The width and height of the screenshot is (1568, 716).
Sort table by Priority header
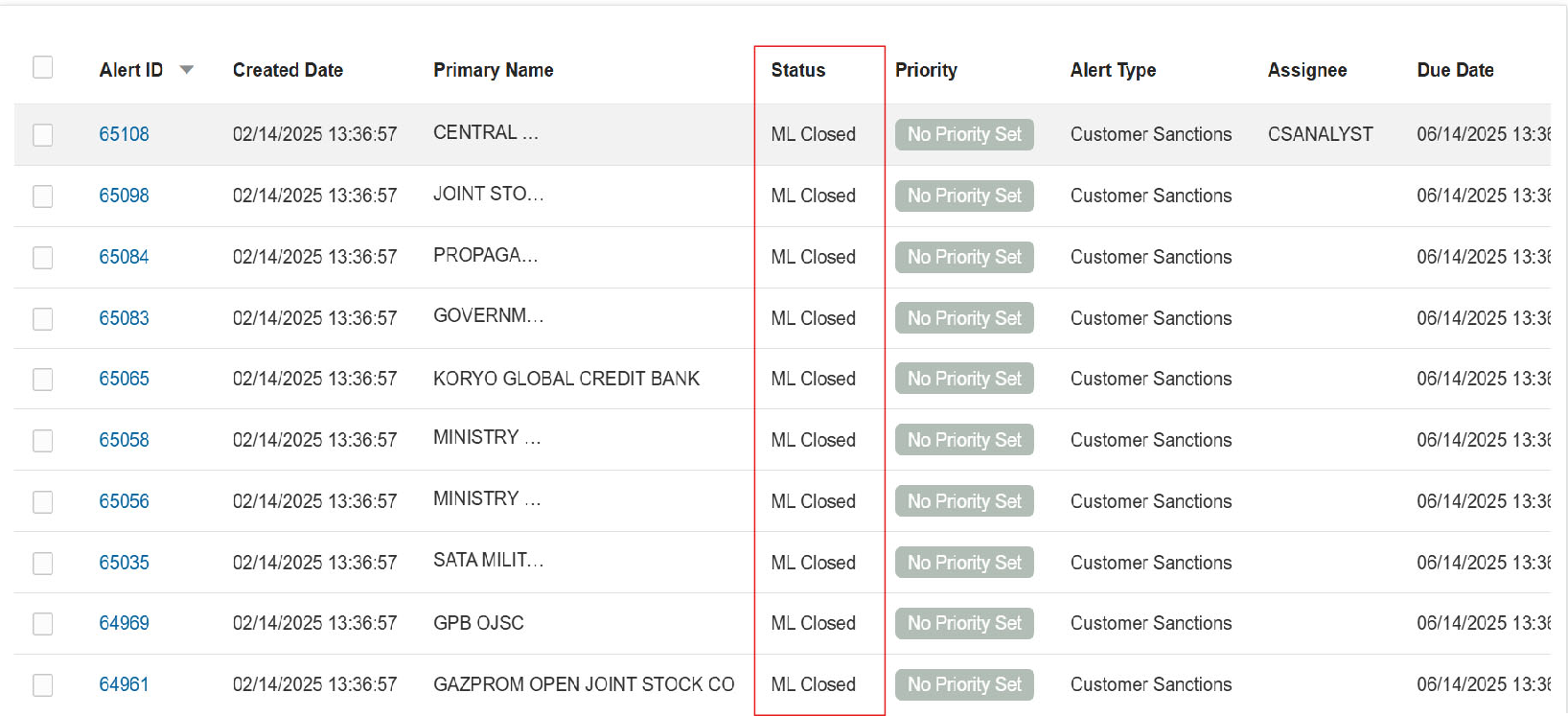926,70
